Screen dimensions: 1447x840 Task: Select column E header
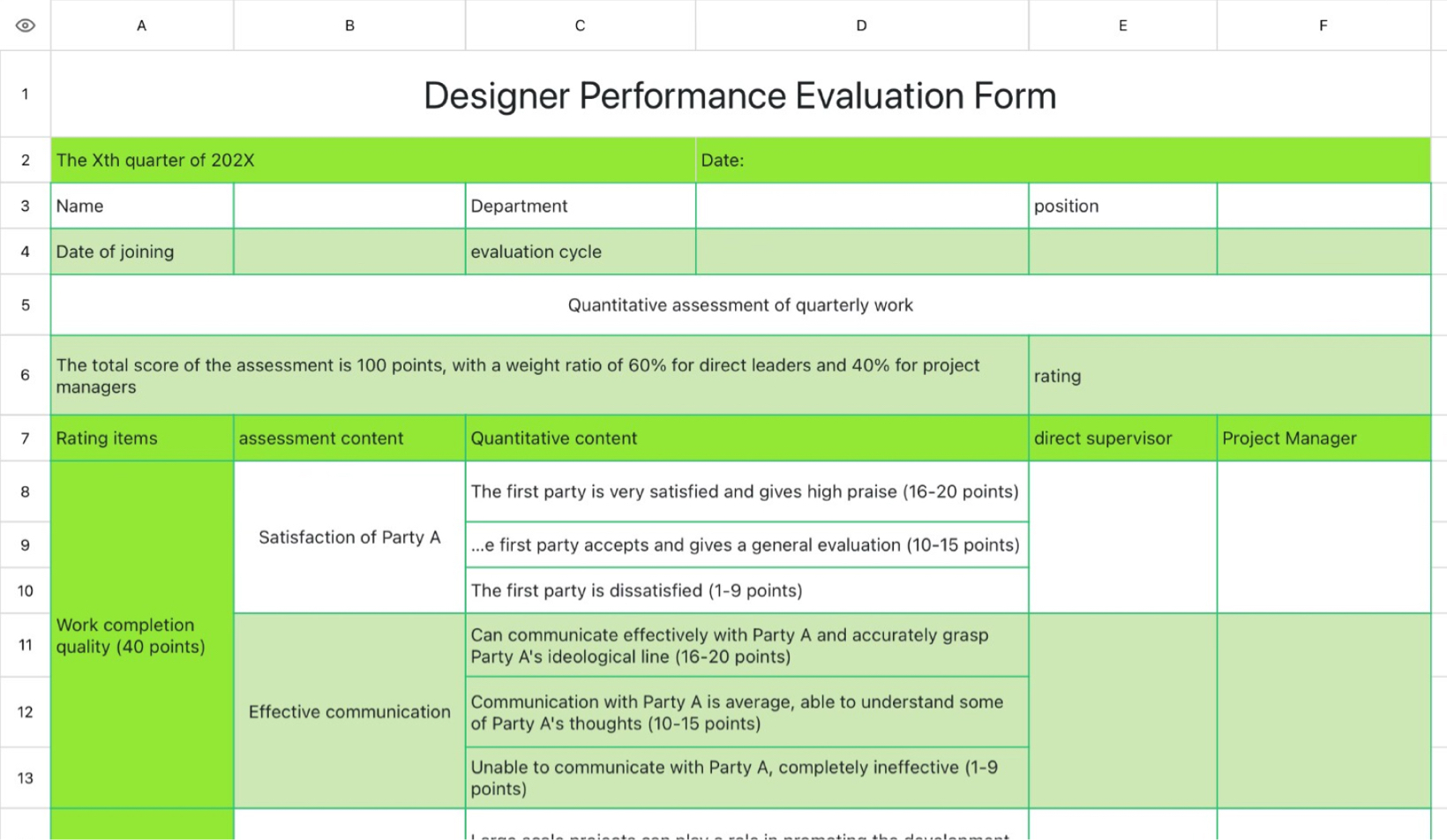click(1123, 26)
